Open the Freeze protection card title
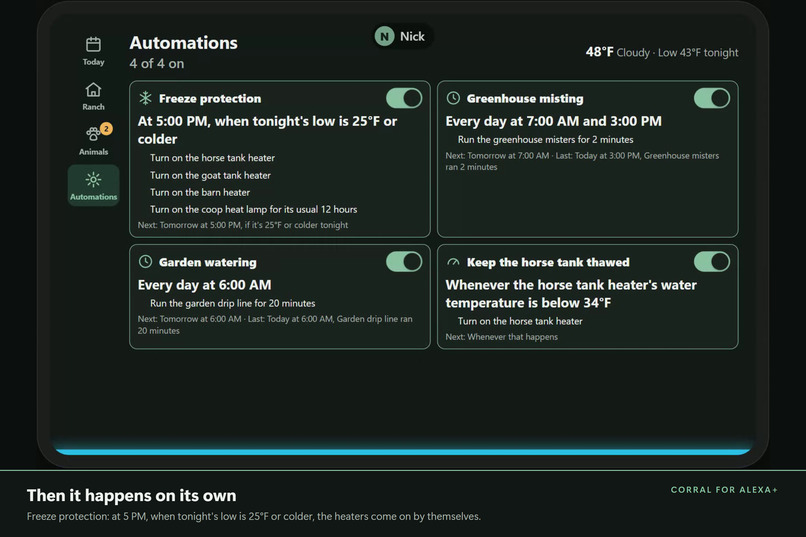This screenshot has width=806, height=537. coord(210,98)
